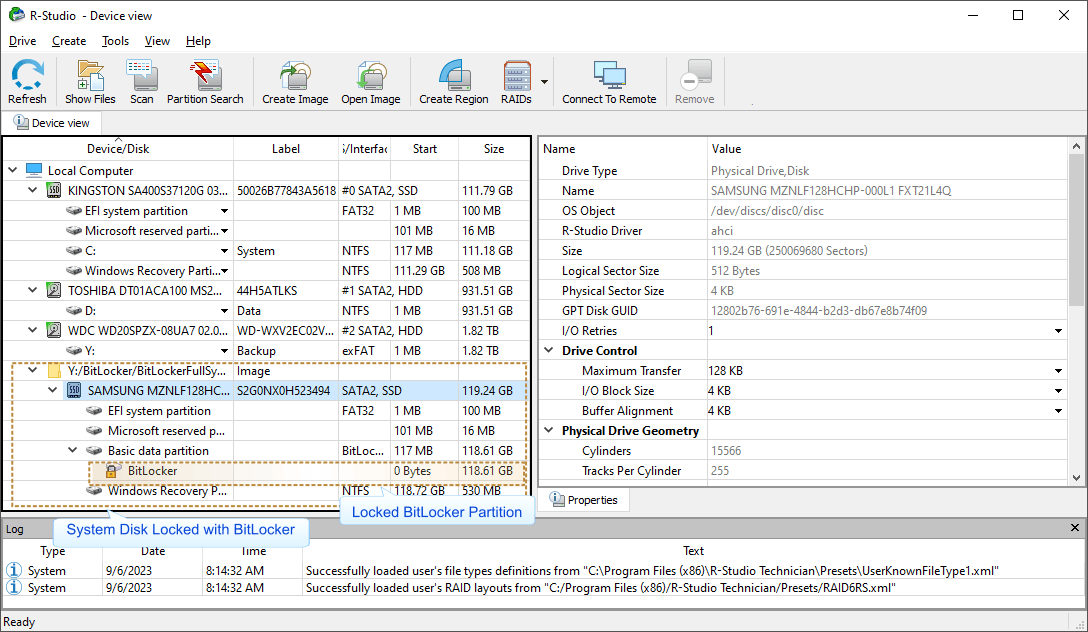Click the GPT Disk GUID value
Image resolution: width=1088 pixels, height=632 pixels.
(819, 311)
